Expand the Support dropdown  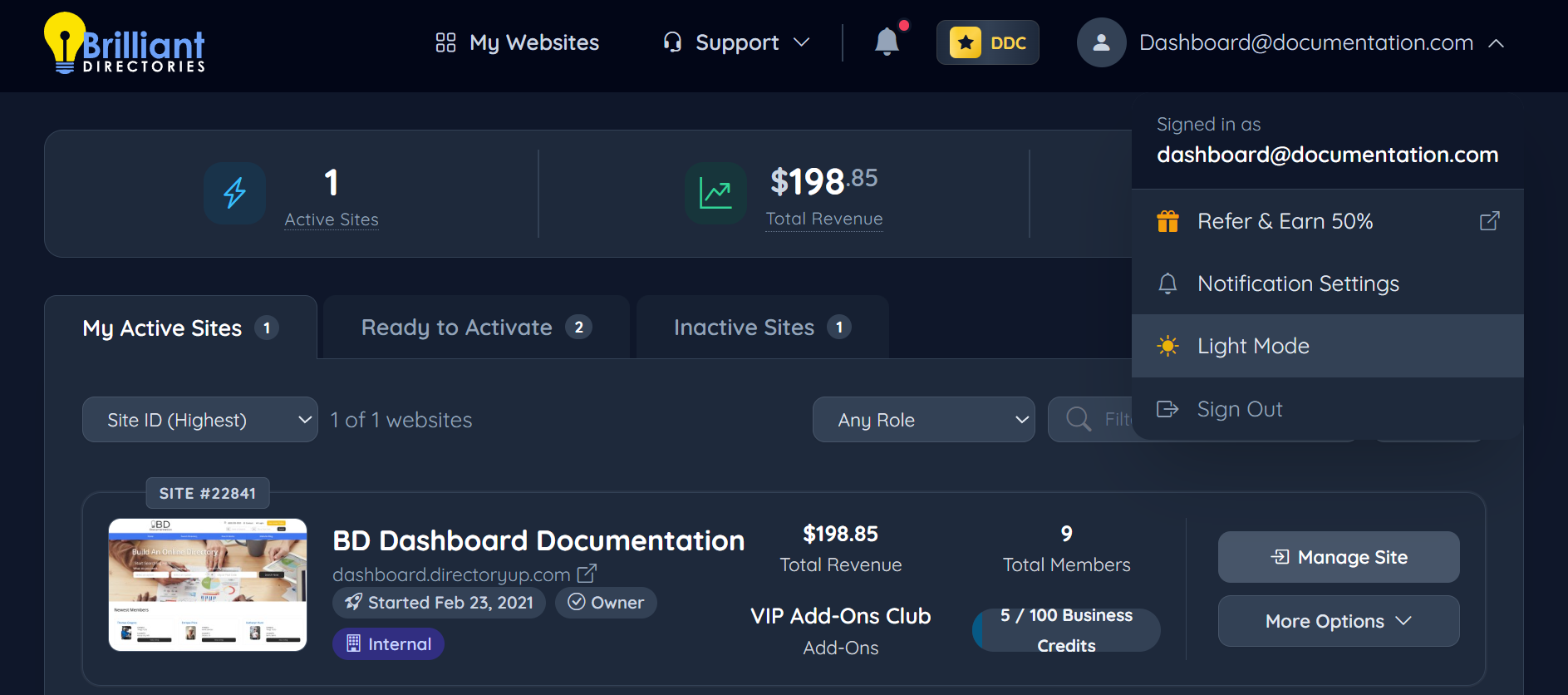[801, 42]
